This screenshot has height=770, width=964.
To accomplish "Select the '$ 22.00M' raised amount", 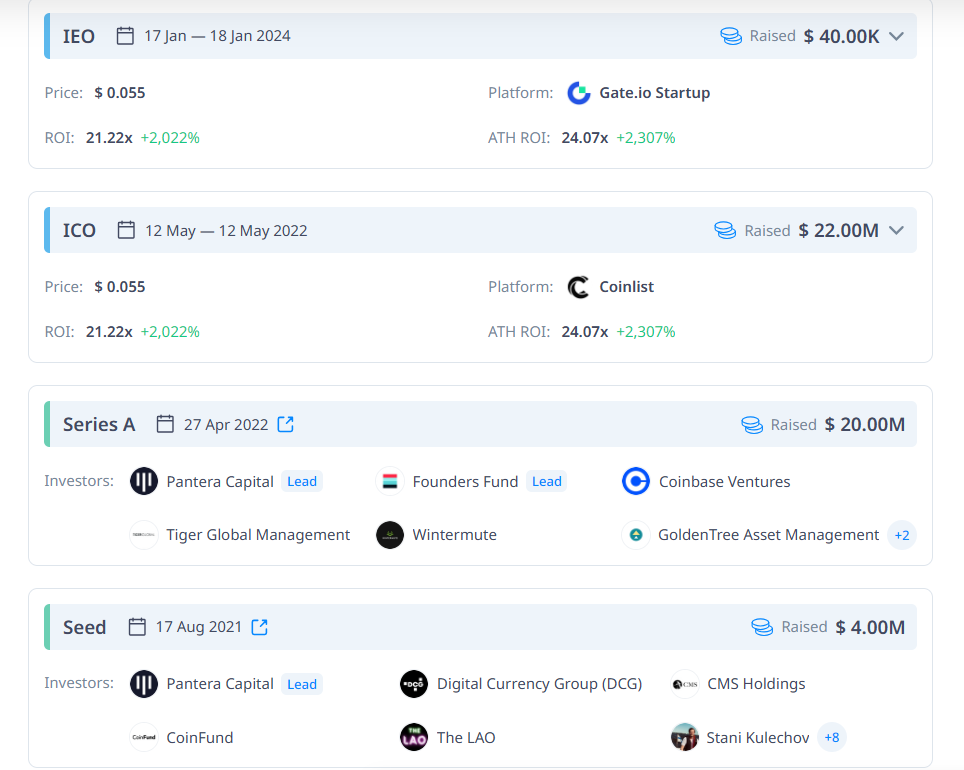I will click(x=839, y=231).
